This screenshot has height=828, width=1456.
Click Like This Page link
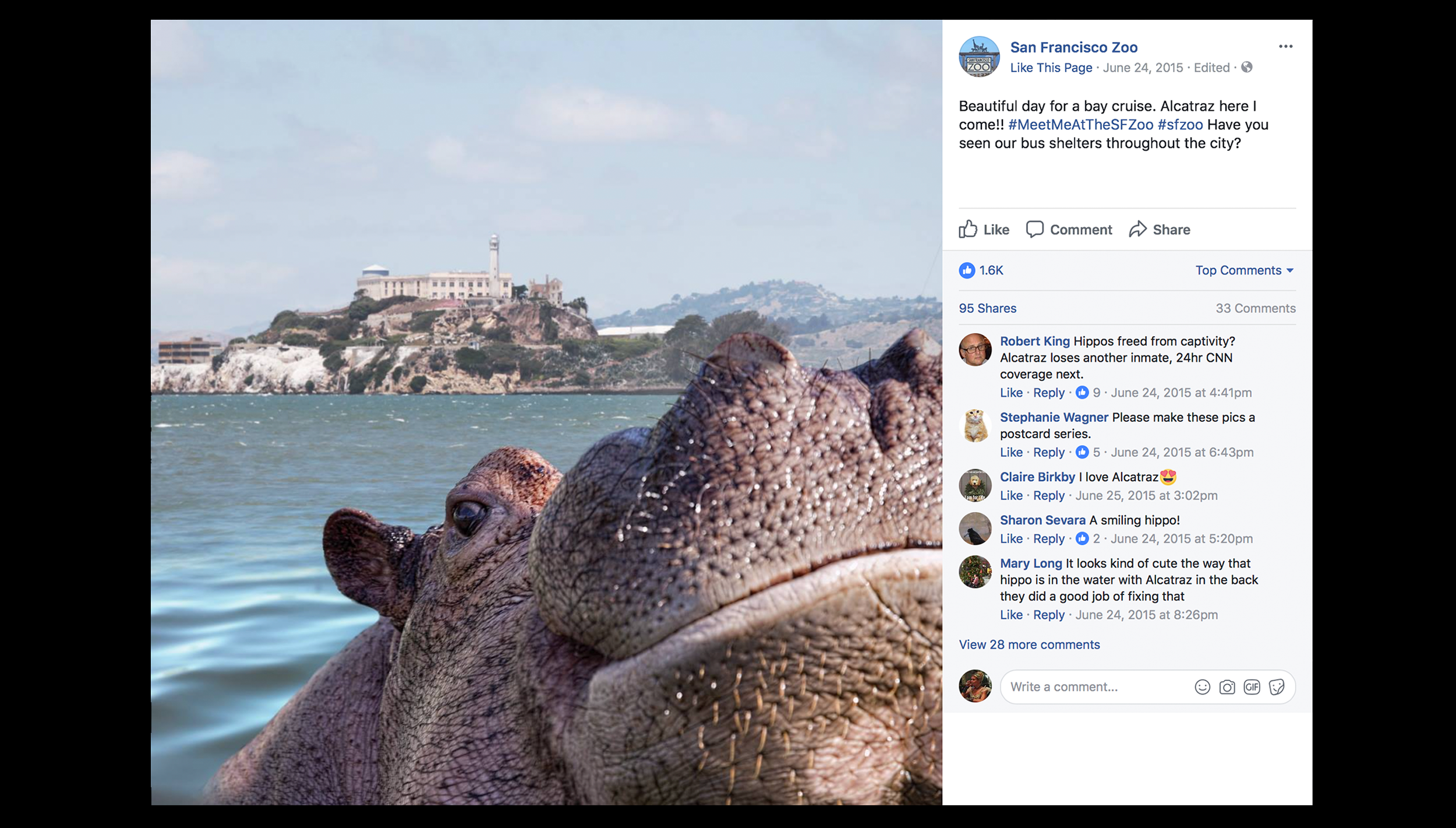coord(1051,68)
